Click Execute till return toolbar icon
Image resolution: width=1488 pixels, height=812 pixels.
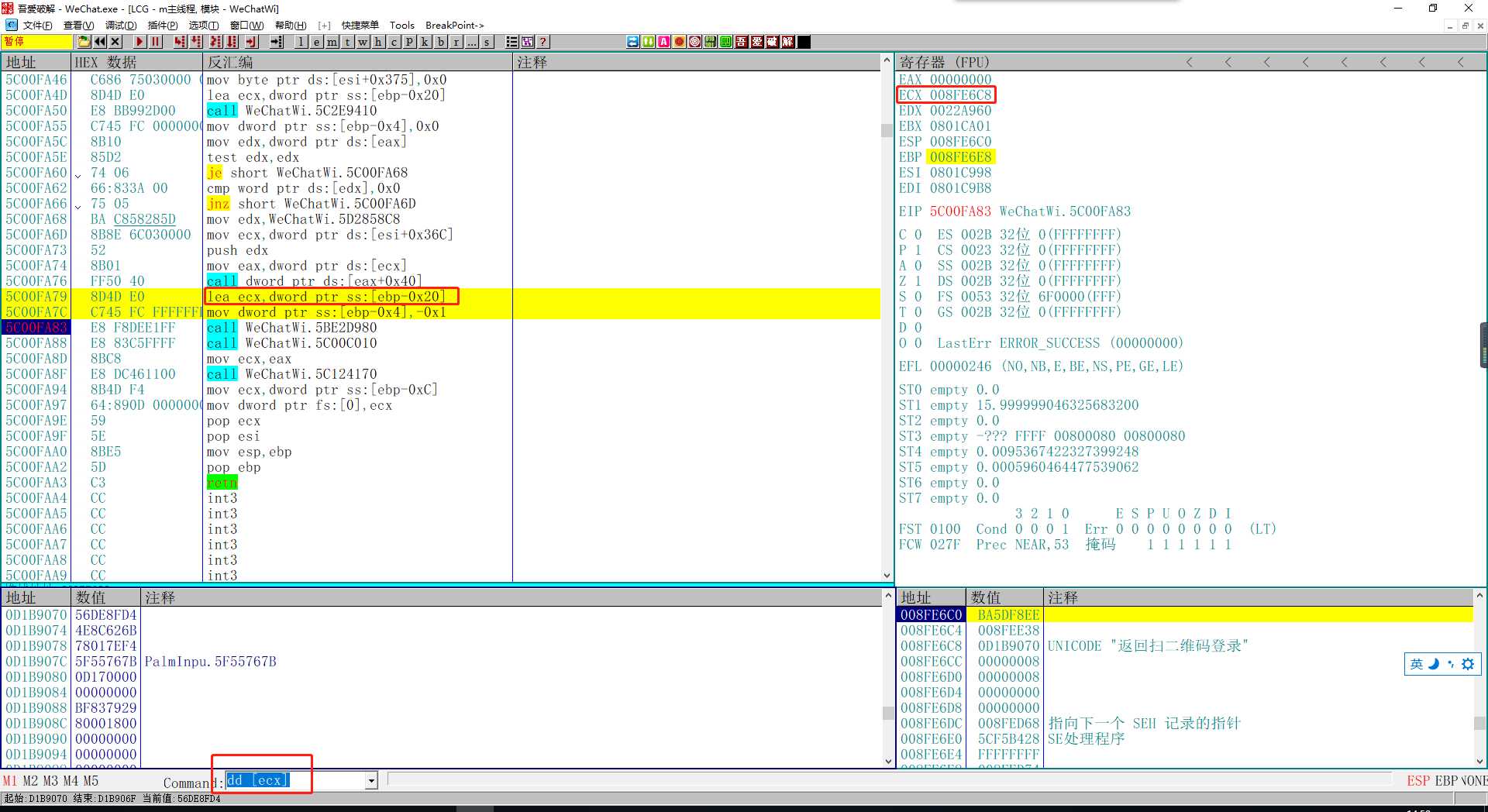pos(252,42)
